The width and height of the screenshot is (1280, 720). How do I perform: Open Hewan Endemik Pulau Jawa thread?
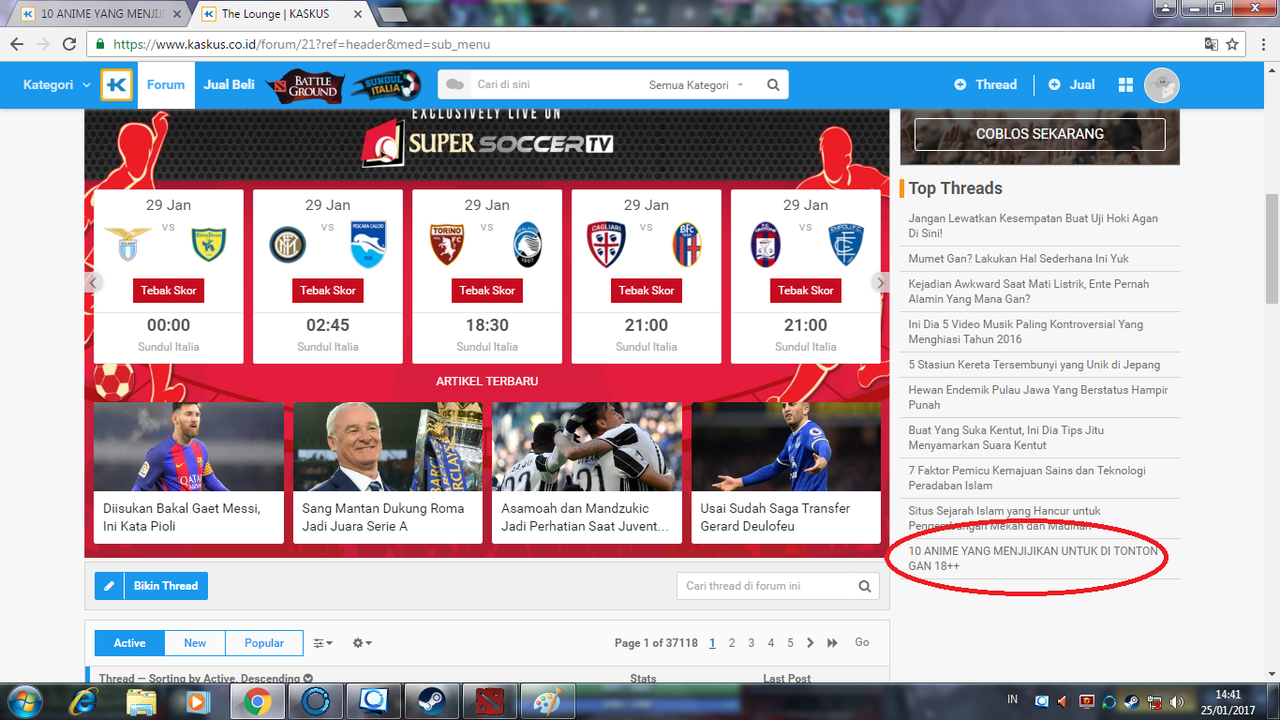[x=1038, y=397]
